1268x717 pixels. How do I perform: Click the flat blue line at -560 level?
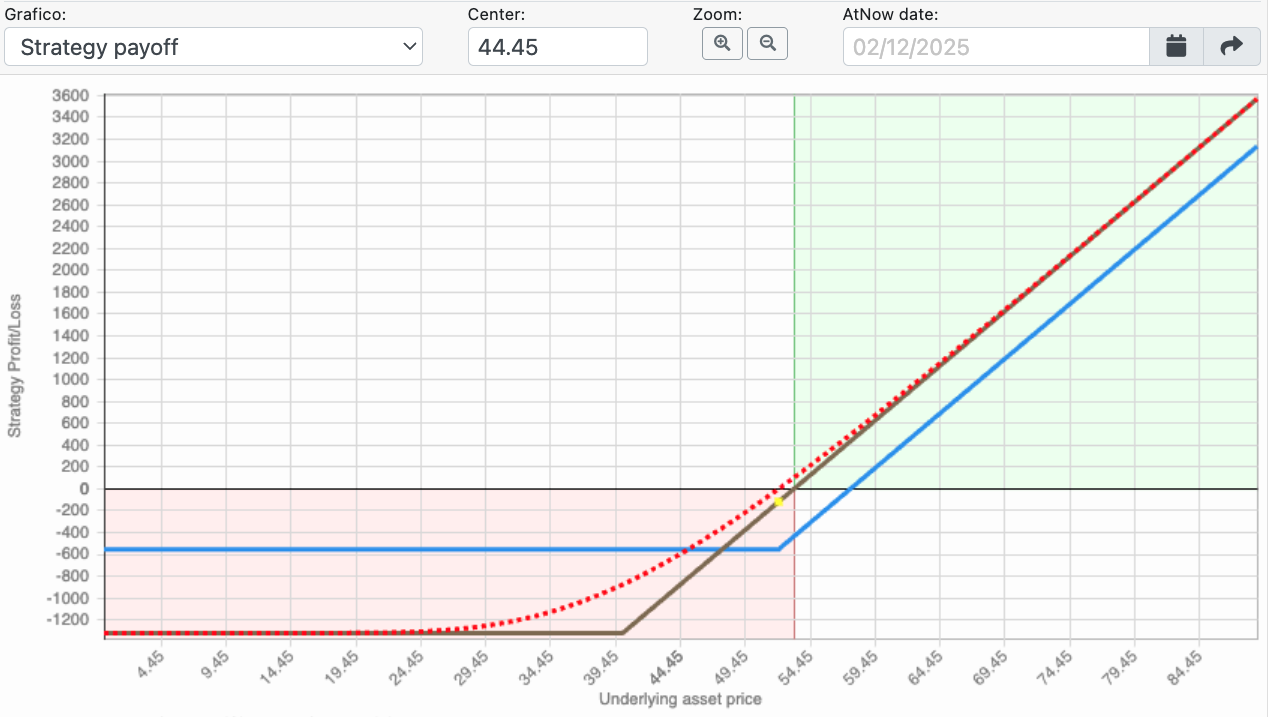(400, 549)
